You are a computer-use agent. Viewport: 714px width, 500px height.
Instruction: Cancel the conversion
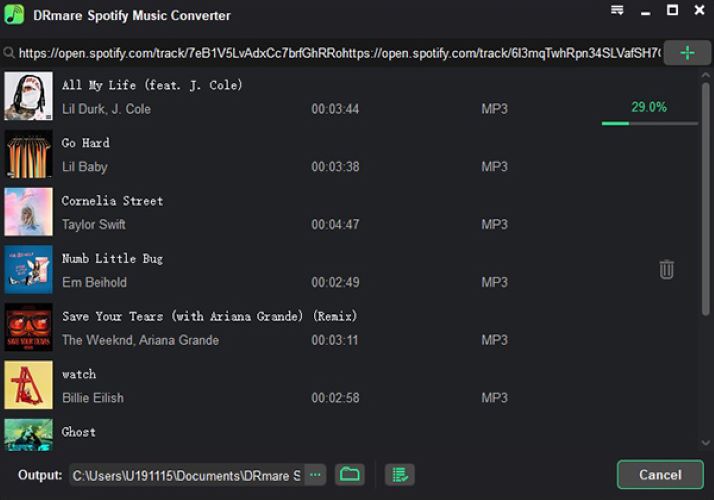660,475
